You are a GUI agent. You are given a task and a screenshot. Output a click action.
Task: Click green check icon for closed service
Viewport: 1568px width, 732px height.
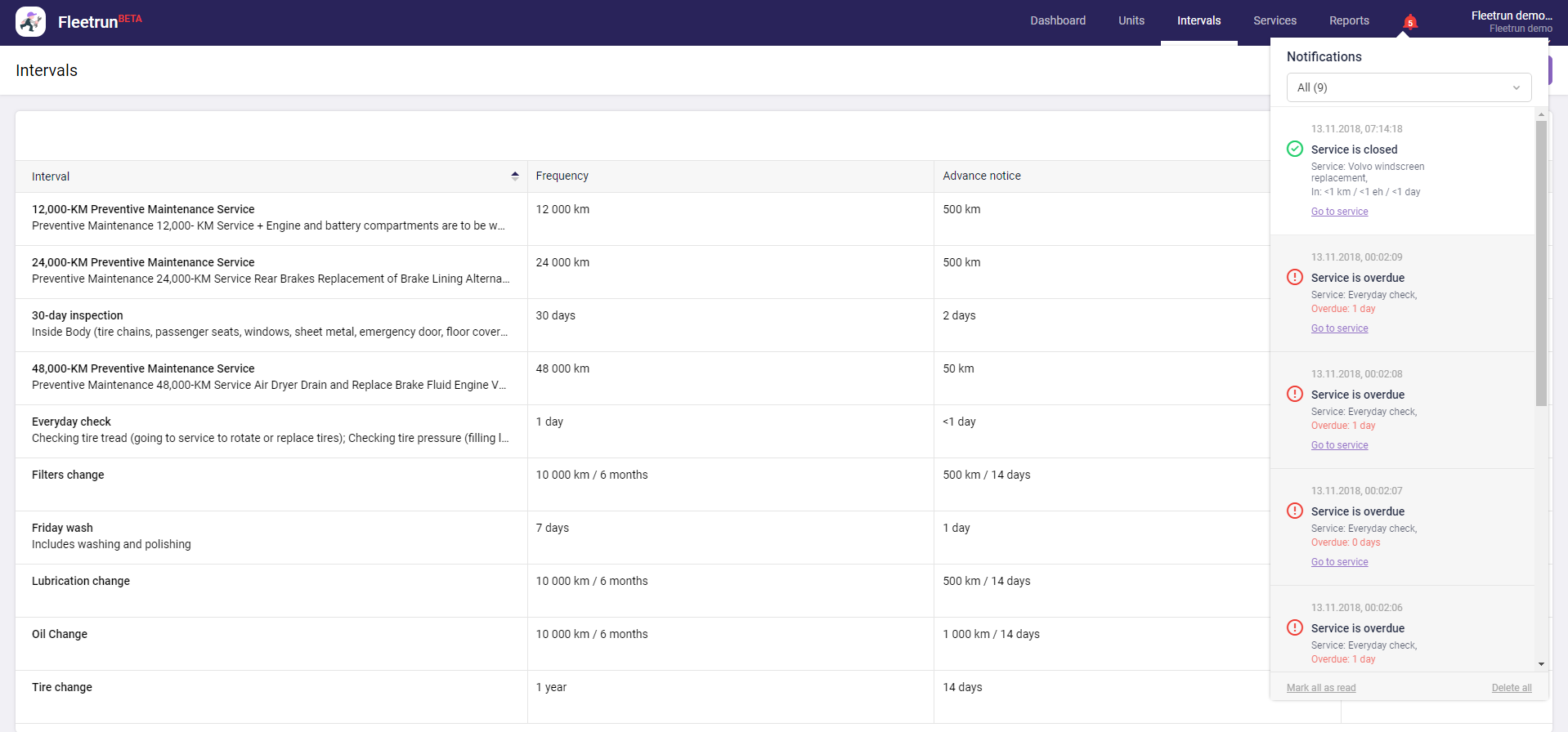[x=1295, y=149]
